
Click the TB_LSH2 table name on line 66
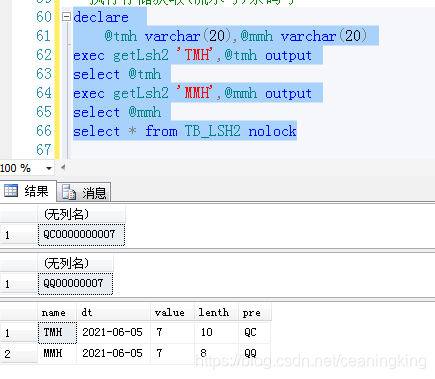(213, 131)
